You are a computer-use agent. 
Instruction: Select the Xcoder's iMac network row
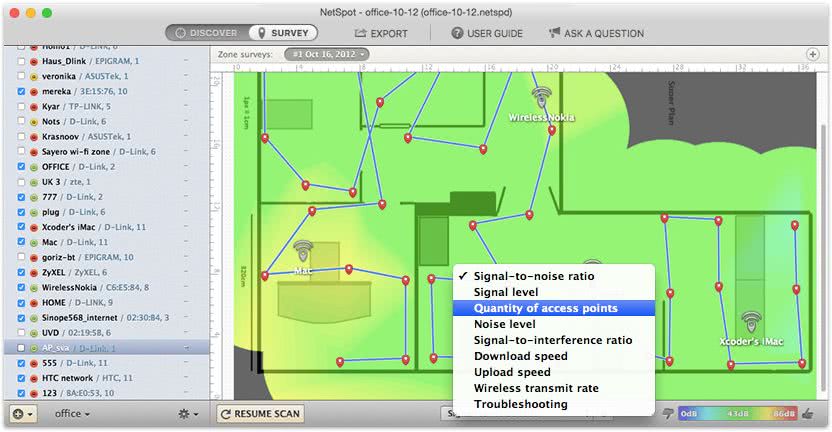(x=106, y=227)
